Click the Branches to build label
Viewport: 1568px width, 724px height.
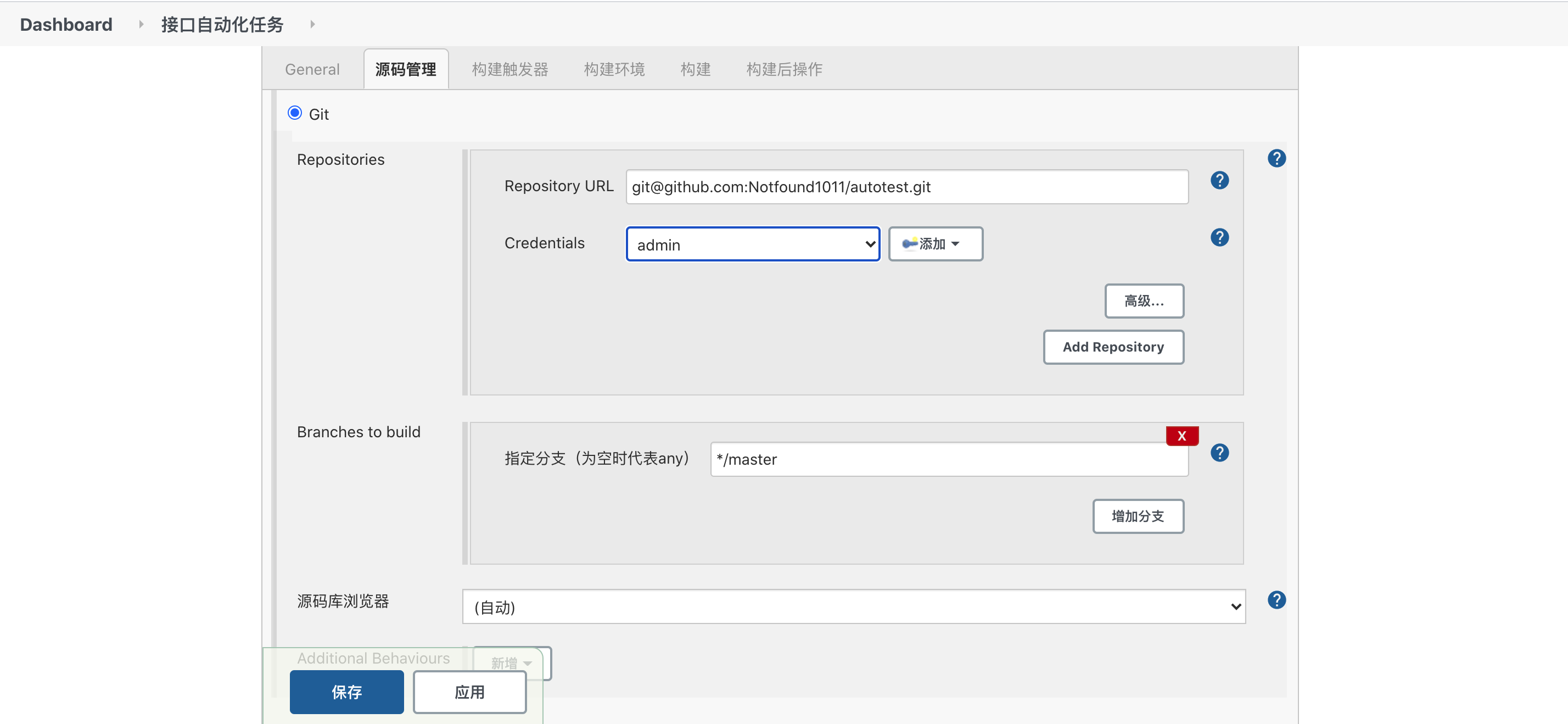[x=359, y=432]
